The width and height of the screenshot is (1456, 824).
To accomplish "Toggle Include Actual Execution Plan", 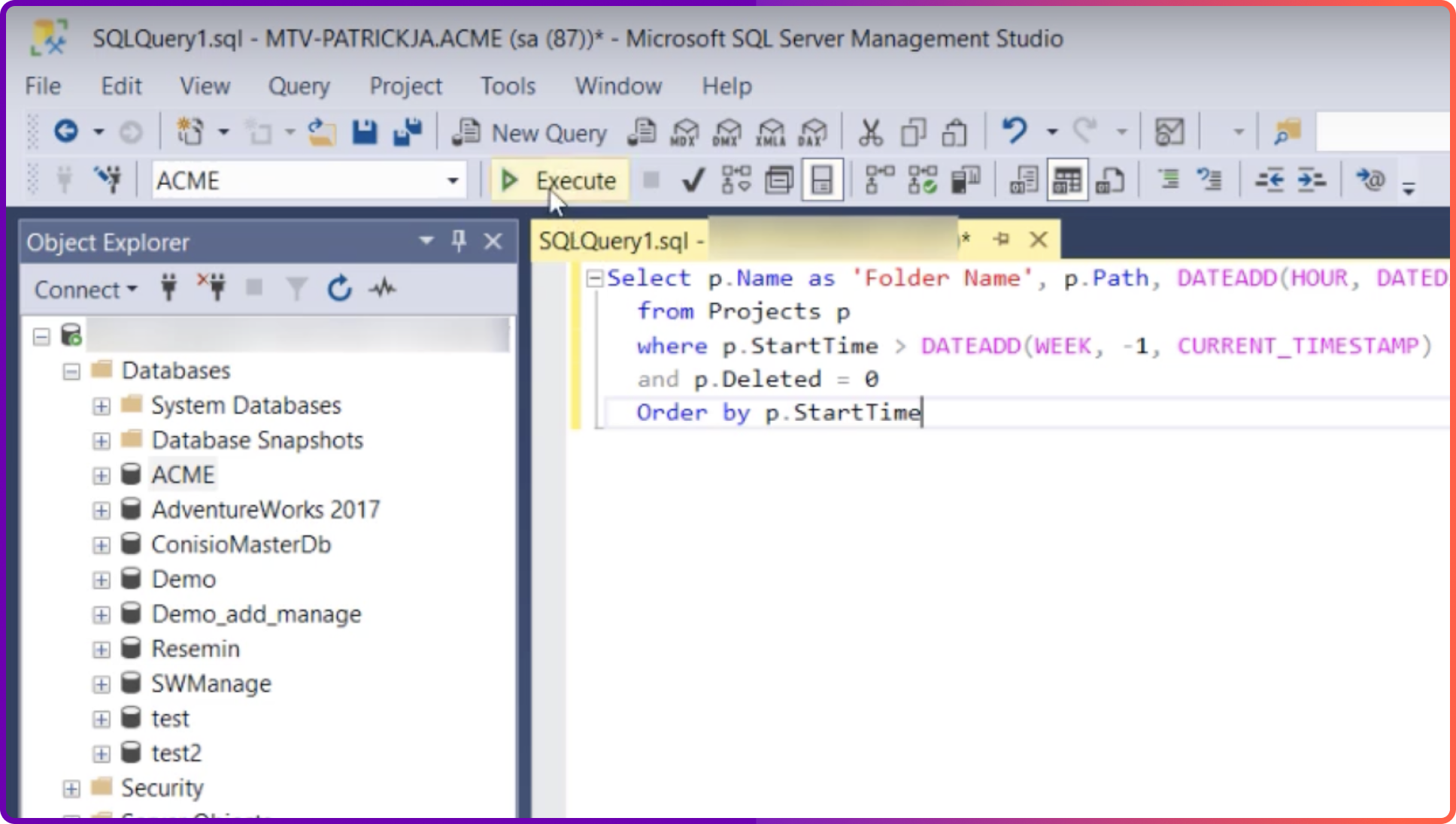I will click(x=879, y=180).
